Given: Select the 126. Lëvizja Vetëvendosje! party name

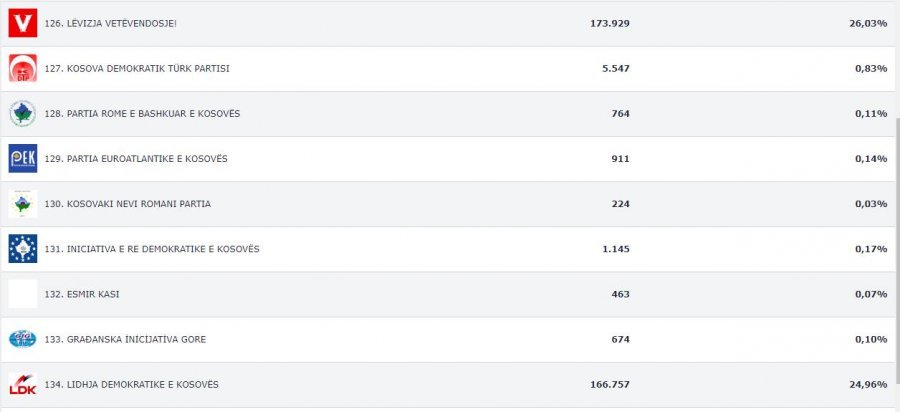Looking at the screenshot, I should pyautogui.click(x=111, y=24).
